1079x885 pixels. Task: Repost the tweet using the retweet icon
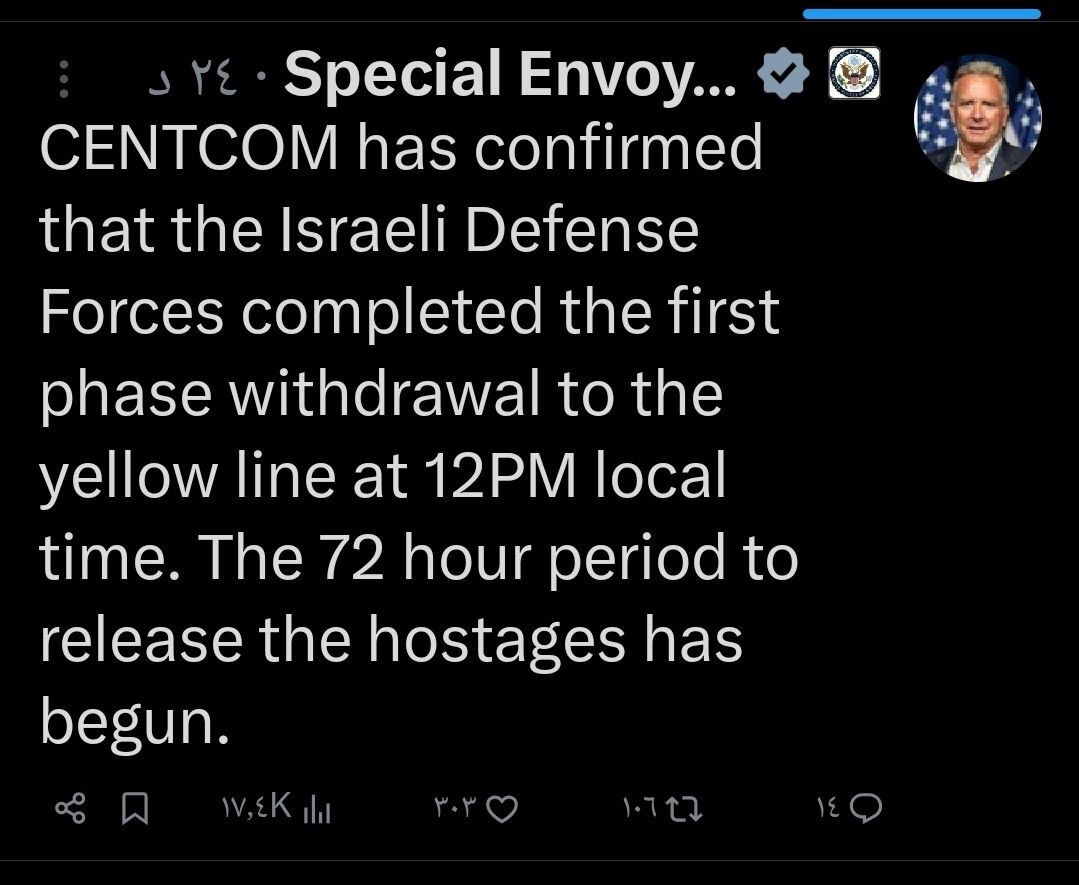point(689,807)
